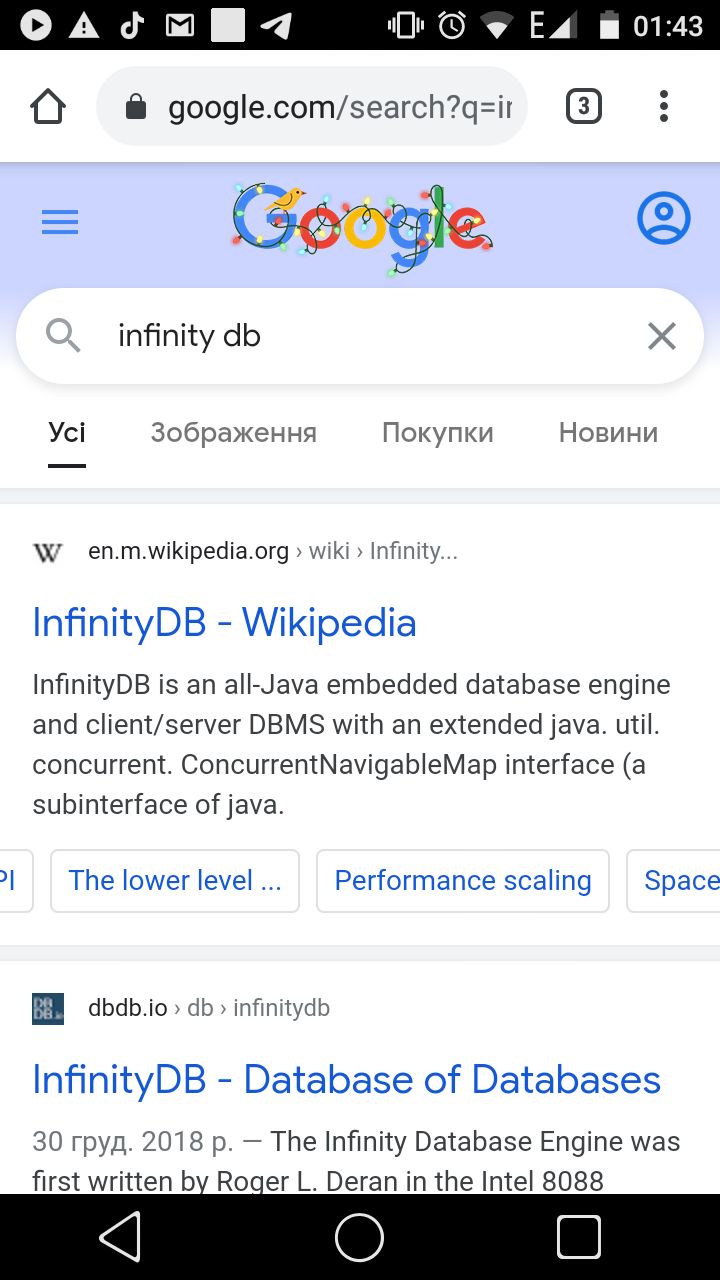Open Chrome three-dot overflow menu
The height and width of the screenshot is (1280, 720).
[x=663, y=106]
